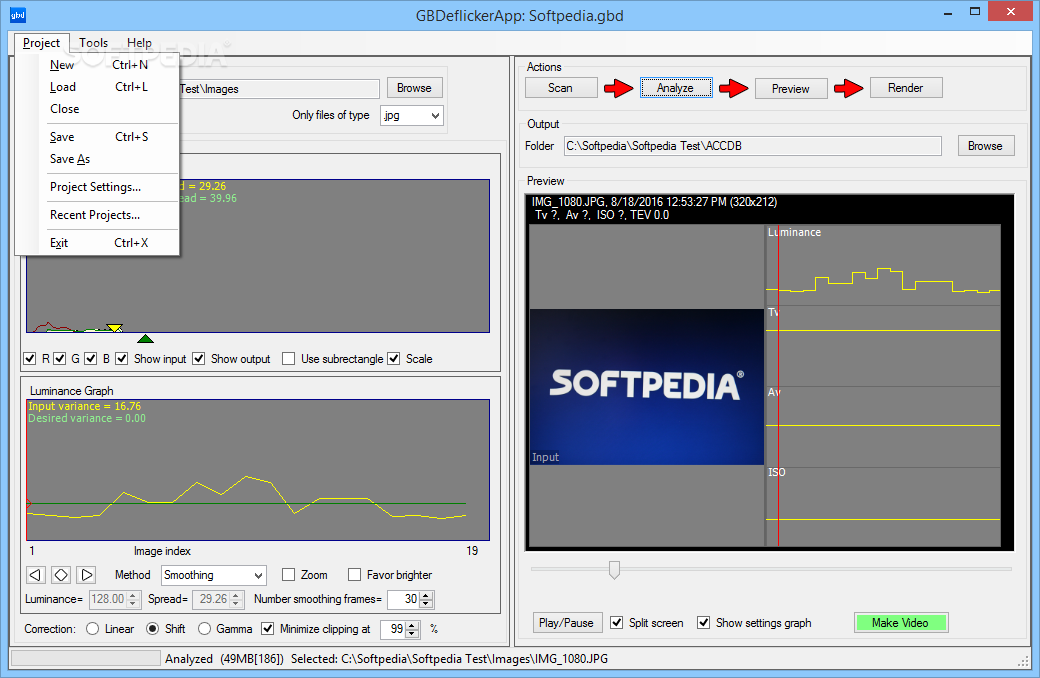Open the Project menu
1040x678 pixels.
coord(41,43)
